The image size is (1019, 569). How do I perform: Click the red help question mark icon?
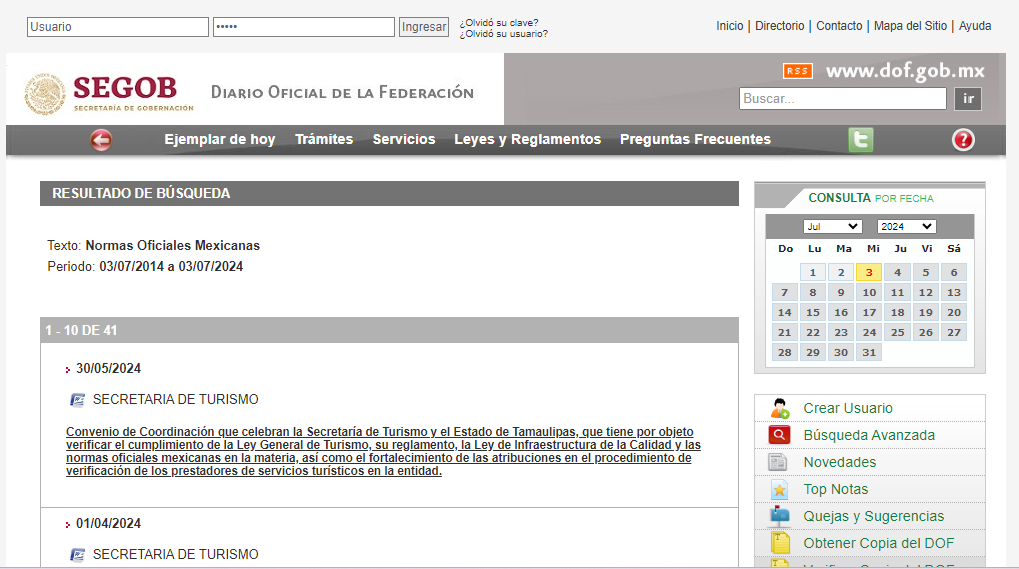[x=963, y=140]
